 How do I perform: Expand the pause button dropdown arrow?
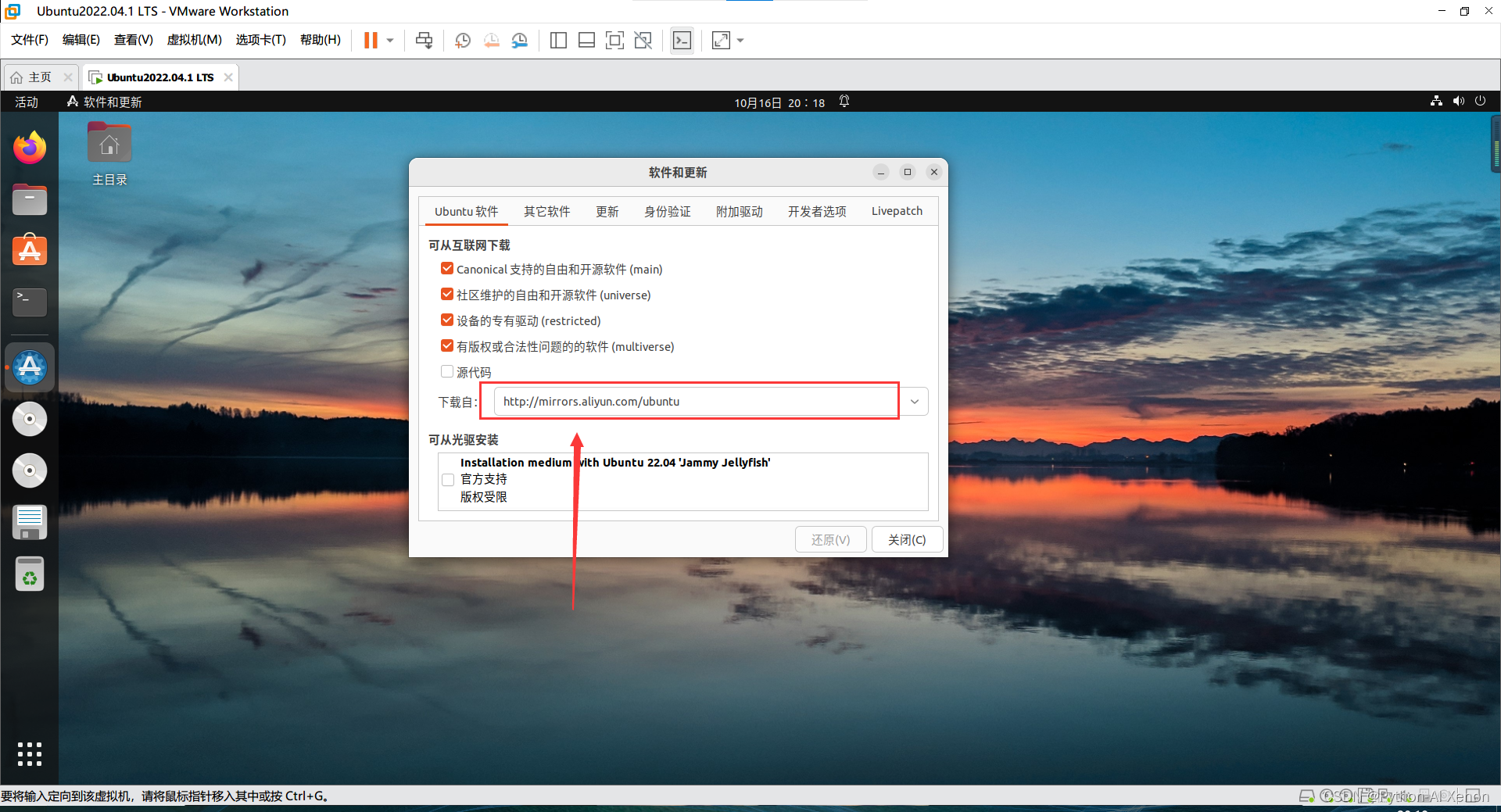(x=390, y=41)
